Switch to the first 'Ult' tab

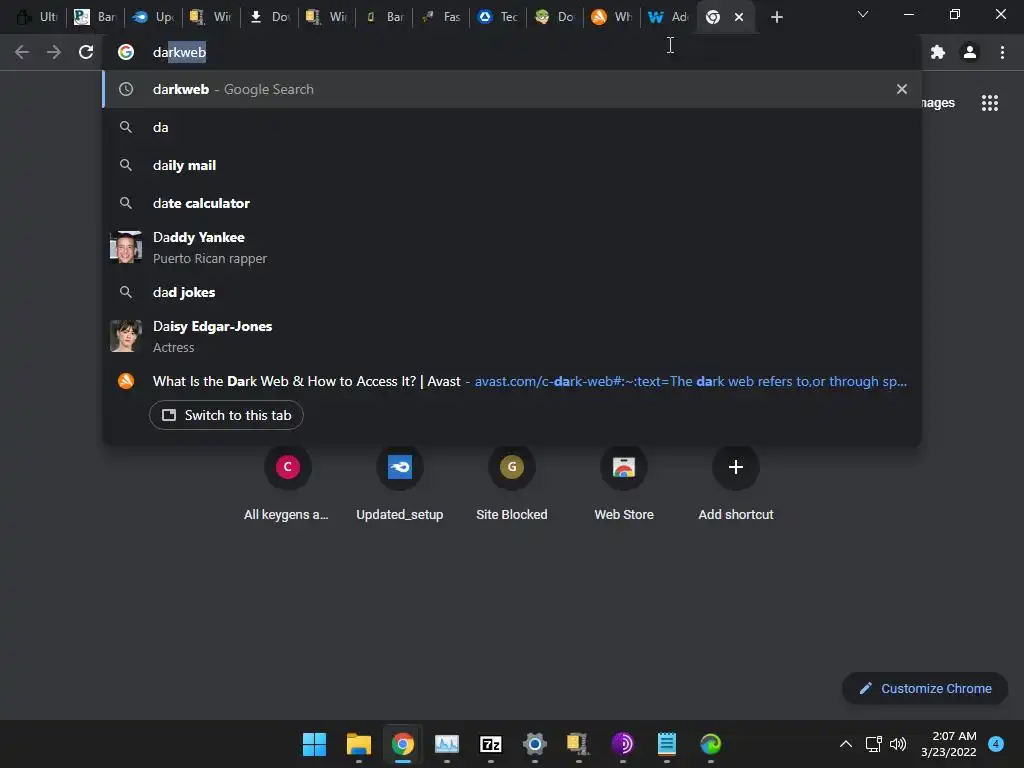pos(37,17)
